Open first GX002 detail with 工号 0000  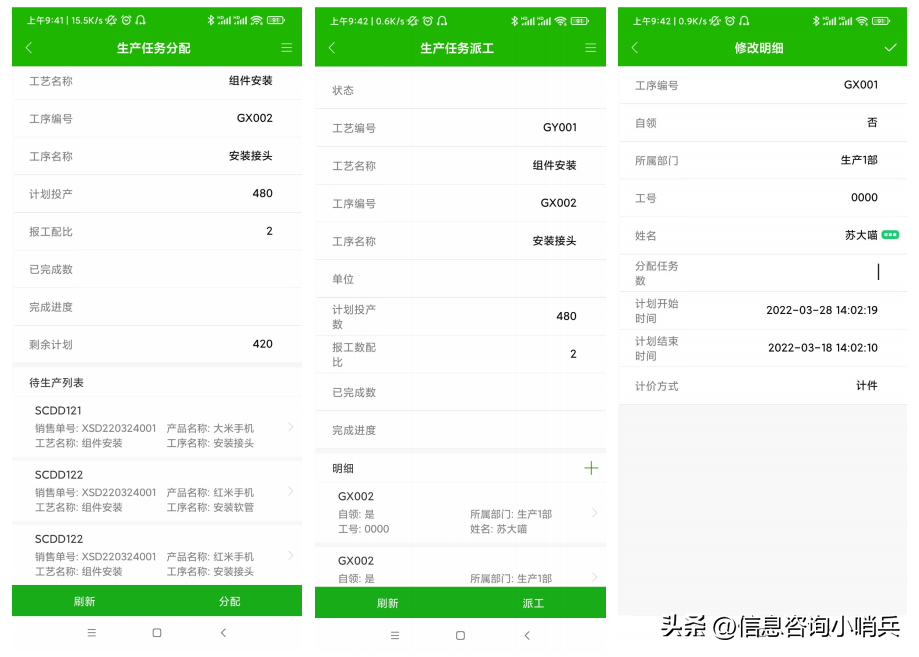coord(461,513)
